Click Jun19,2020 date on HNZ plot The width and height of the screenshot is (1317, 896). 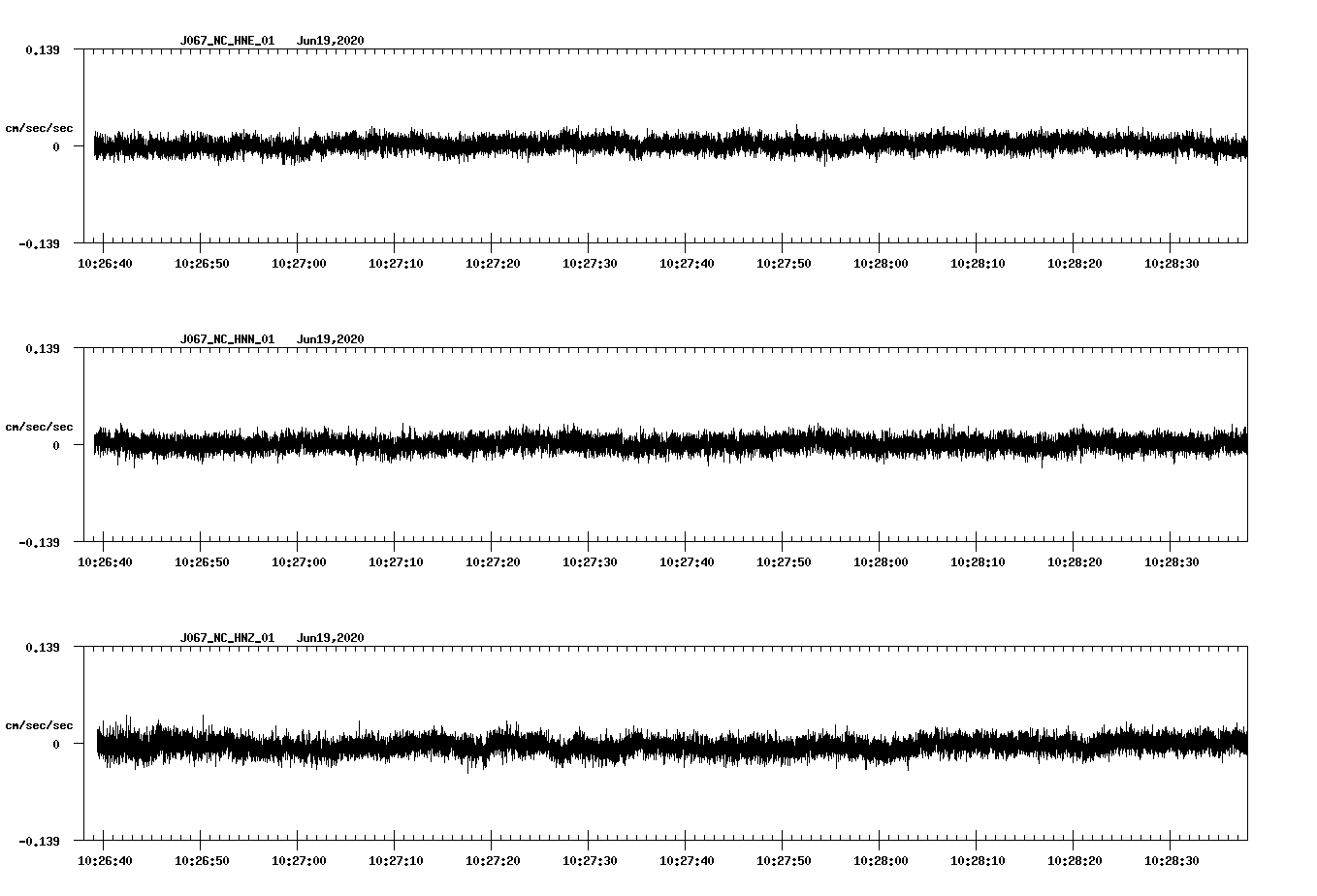coord(331,638)
